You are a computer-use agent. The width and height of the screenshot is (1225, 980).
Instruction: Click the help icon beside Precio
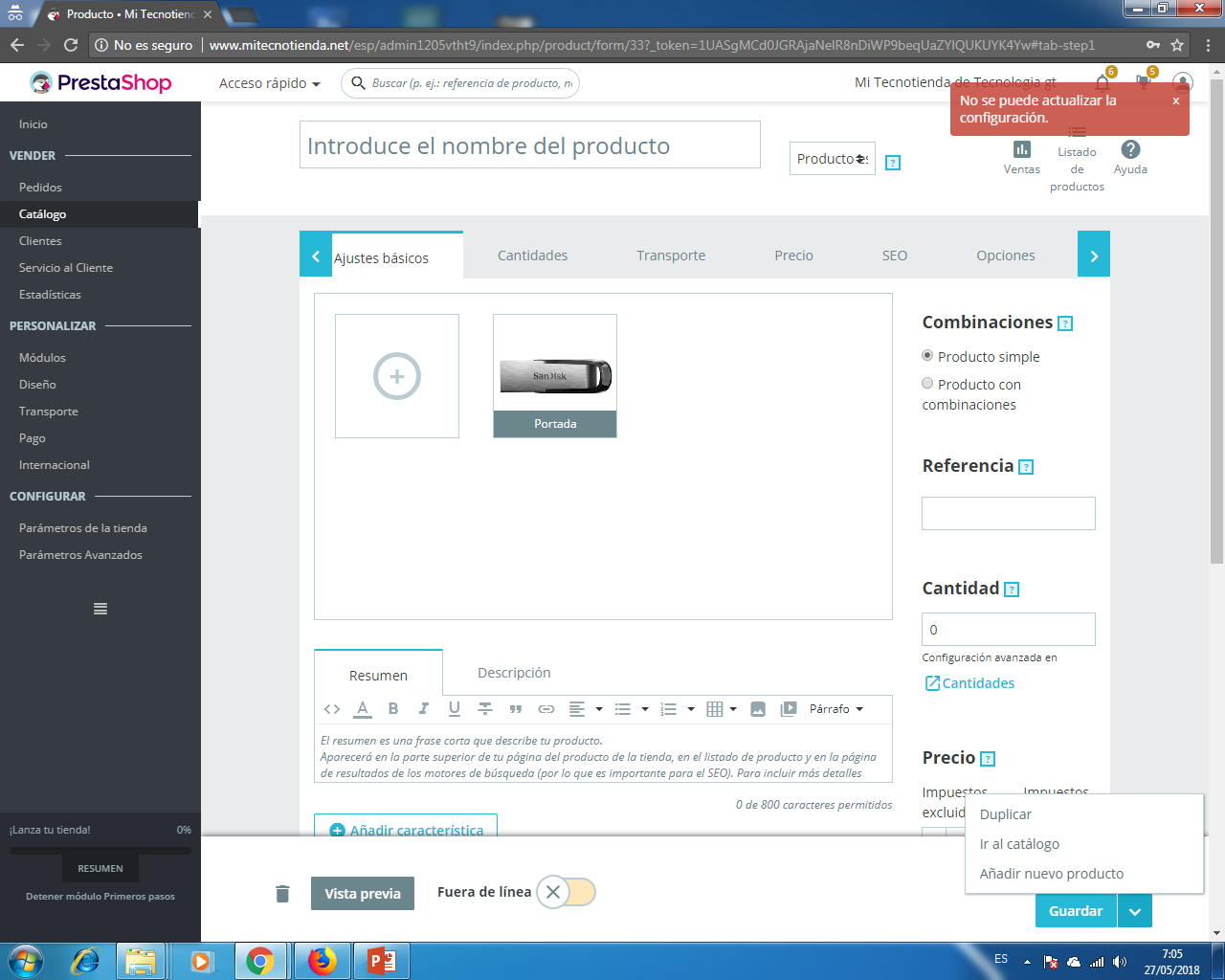[x=988, y=759]
